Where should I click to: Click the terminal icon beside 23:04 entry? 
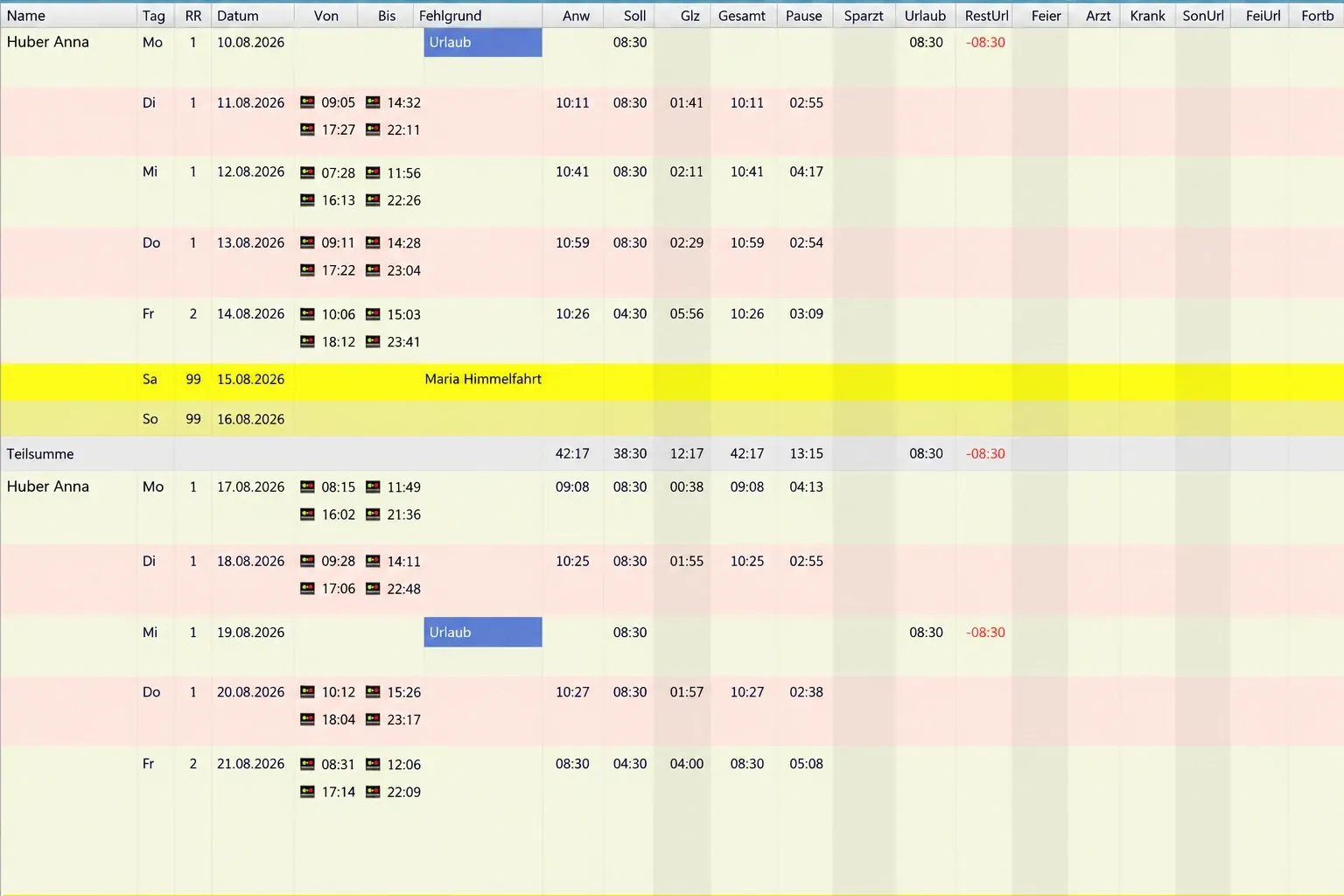tap(373, 270)
